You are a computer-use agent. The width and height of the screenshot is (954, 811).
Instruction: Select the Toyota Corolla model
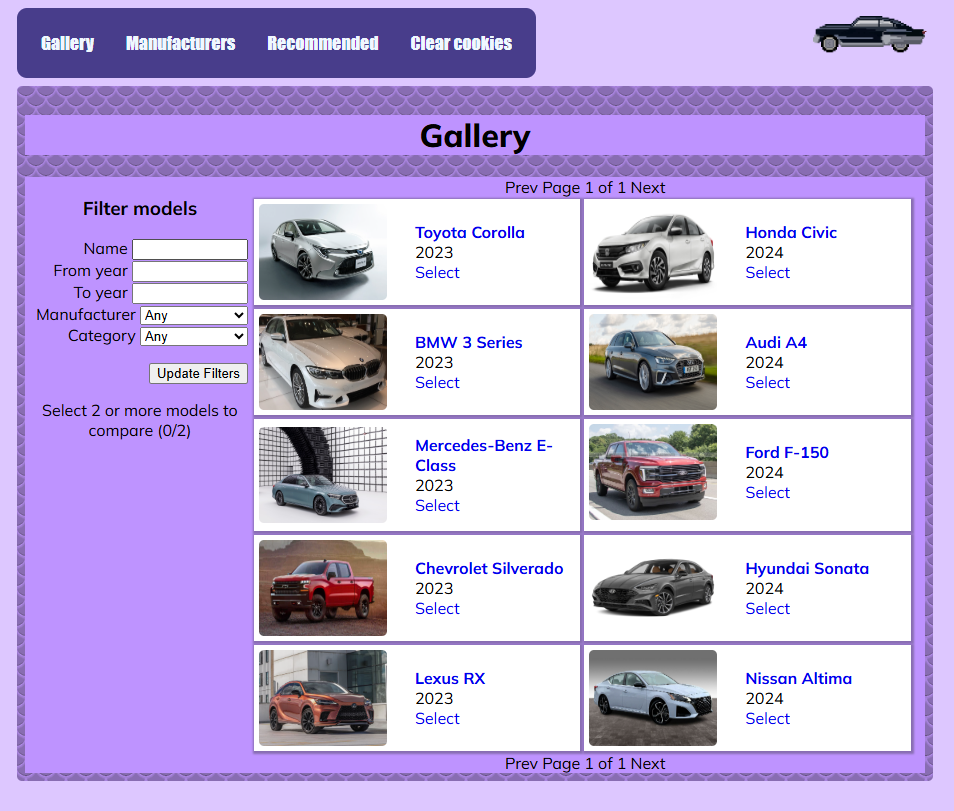pyautogui.click(x=437, y=272)
